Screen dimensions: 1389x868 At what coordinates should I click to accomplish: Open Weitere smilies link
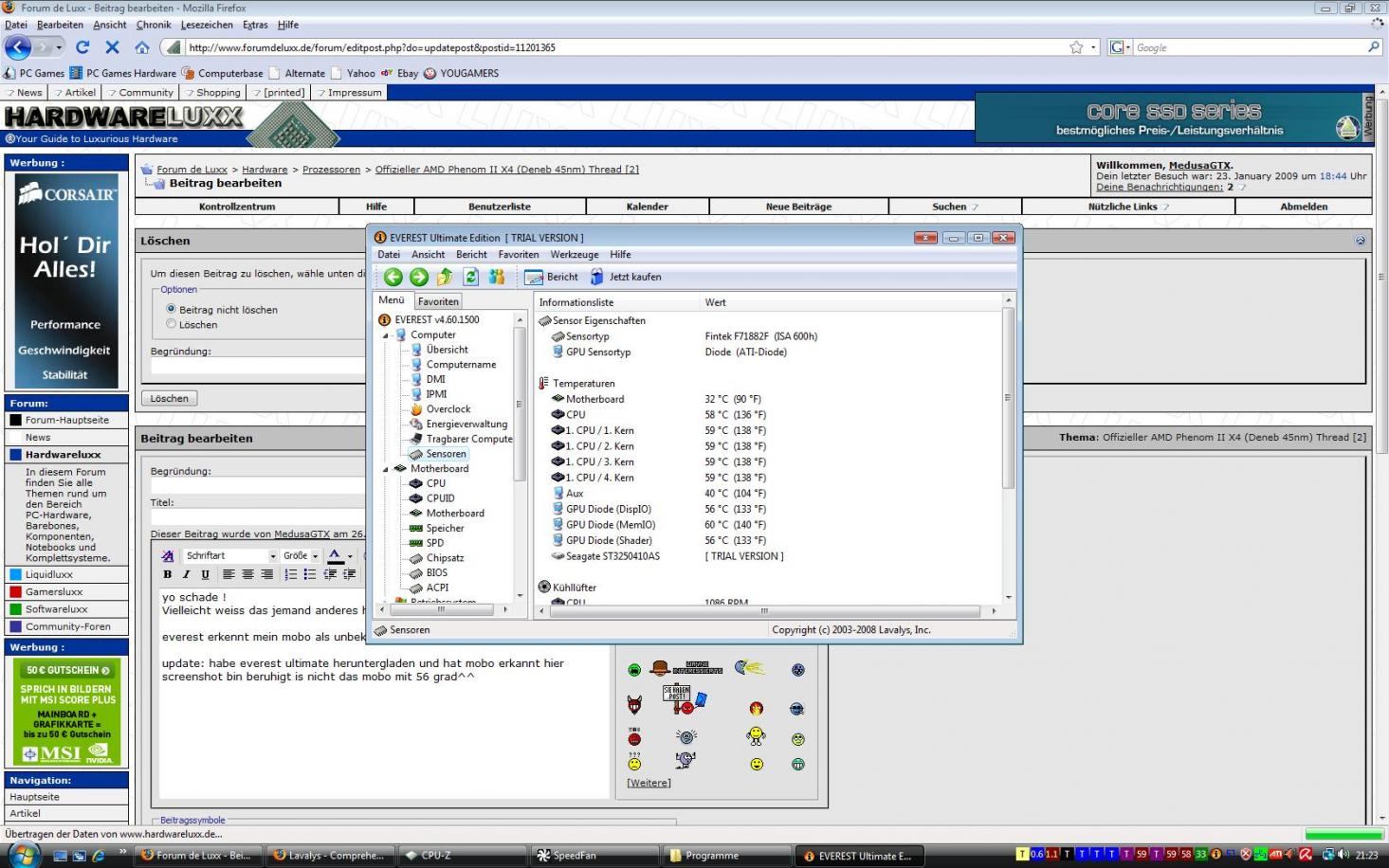pyautogui.click(x=649, y=783)
